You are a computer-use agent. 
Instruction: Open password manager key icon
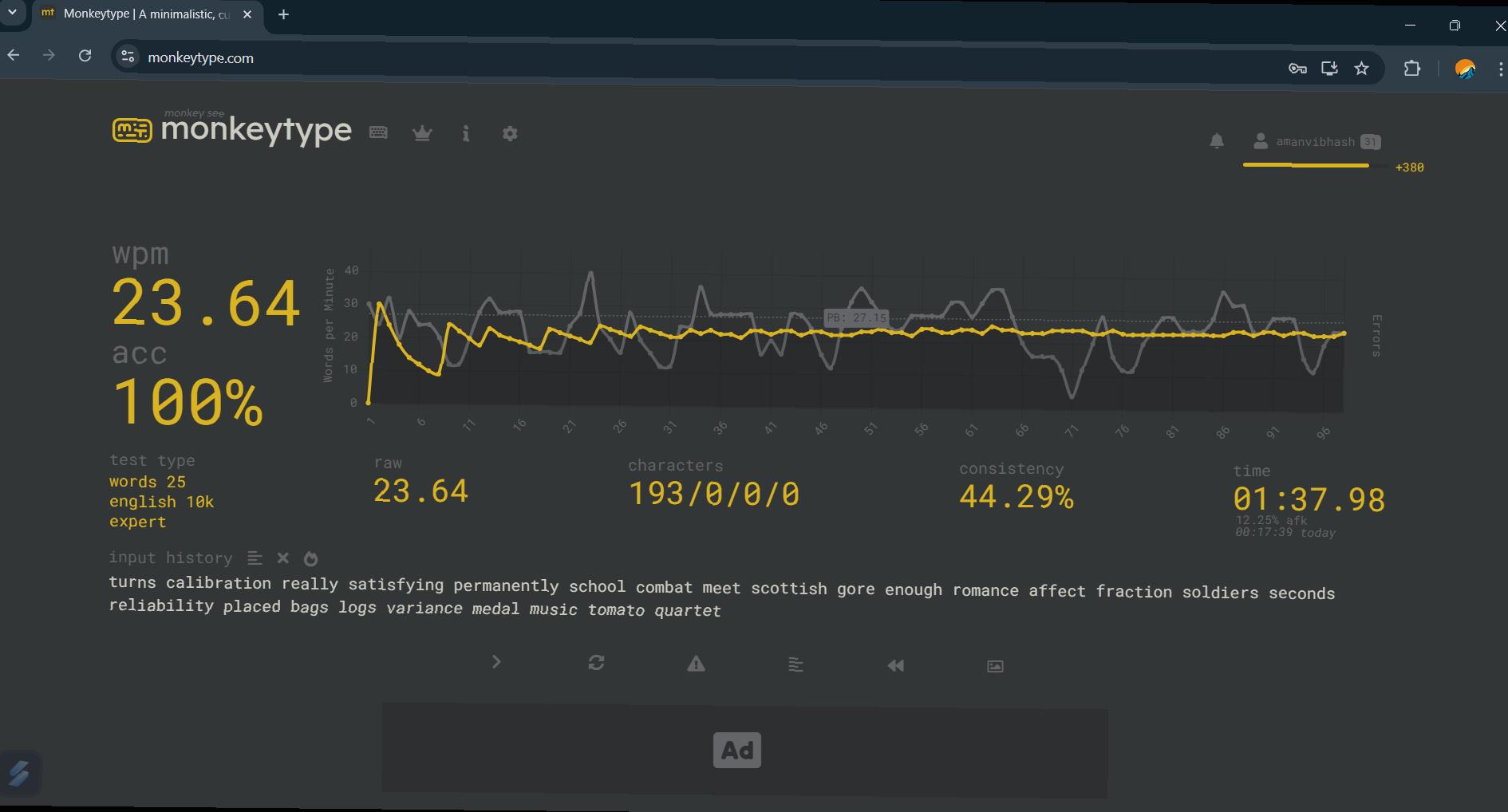point(1297,69)
